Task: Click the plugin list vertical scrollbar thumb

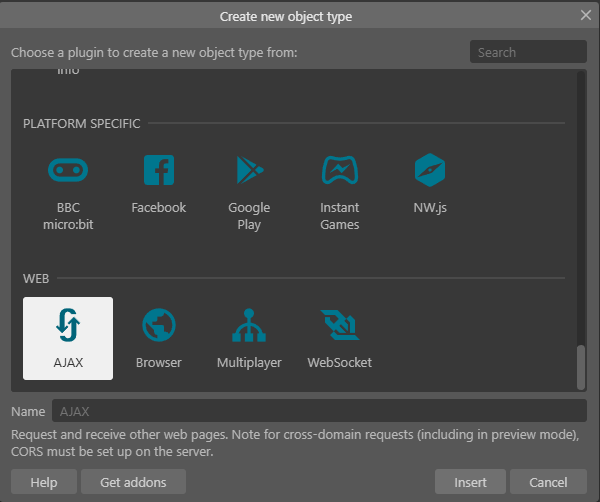Action: point(581,367)
